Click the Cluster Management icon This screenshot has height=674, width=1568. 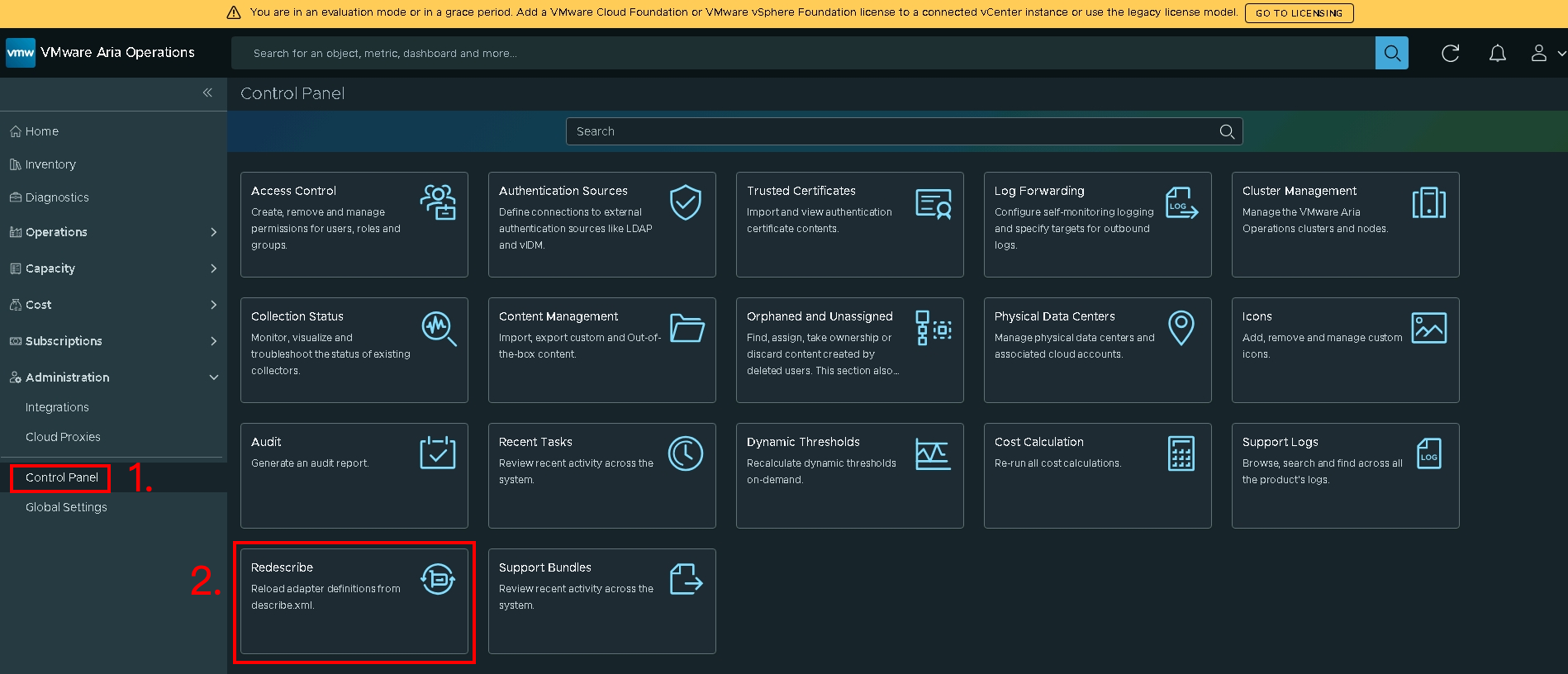[x=1429, y=202]
